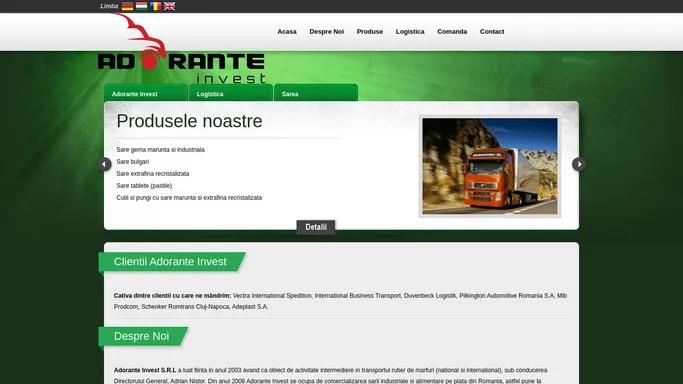The width and height of the screenshot is (683, 384).
Task: Click the Despre Noi ribbon heading
Action: click(x=143, y=336)
